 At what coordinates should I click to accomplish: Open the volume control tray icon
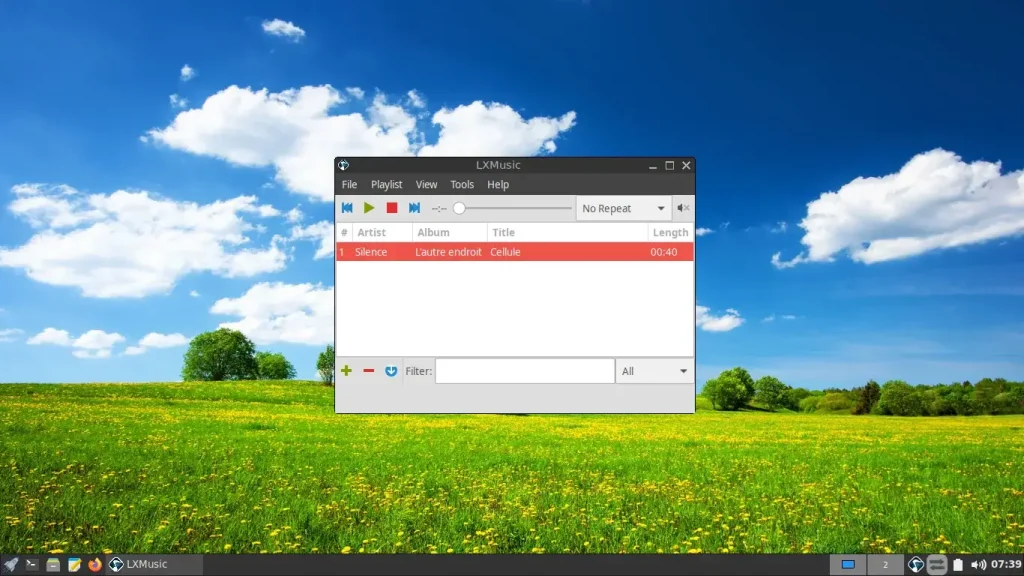point(978,565)
